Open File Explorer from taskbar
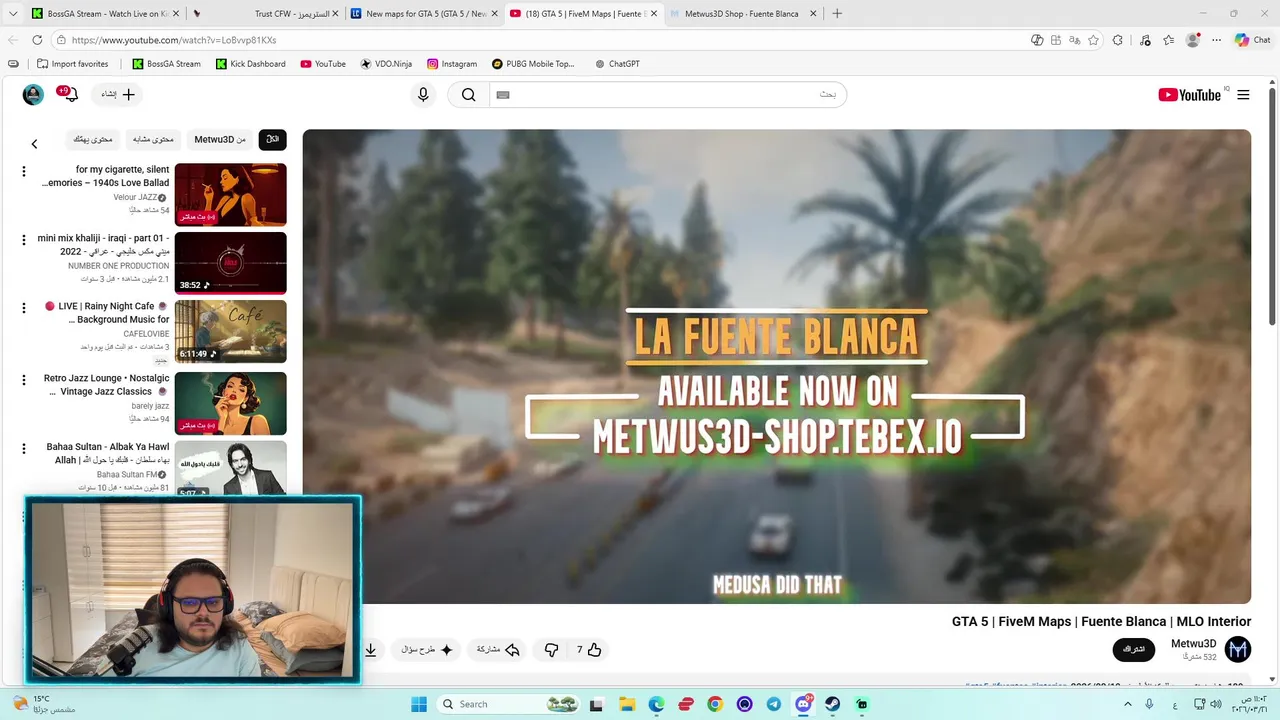 tap(627, 704)
